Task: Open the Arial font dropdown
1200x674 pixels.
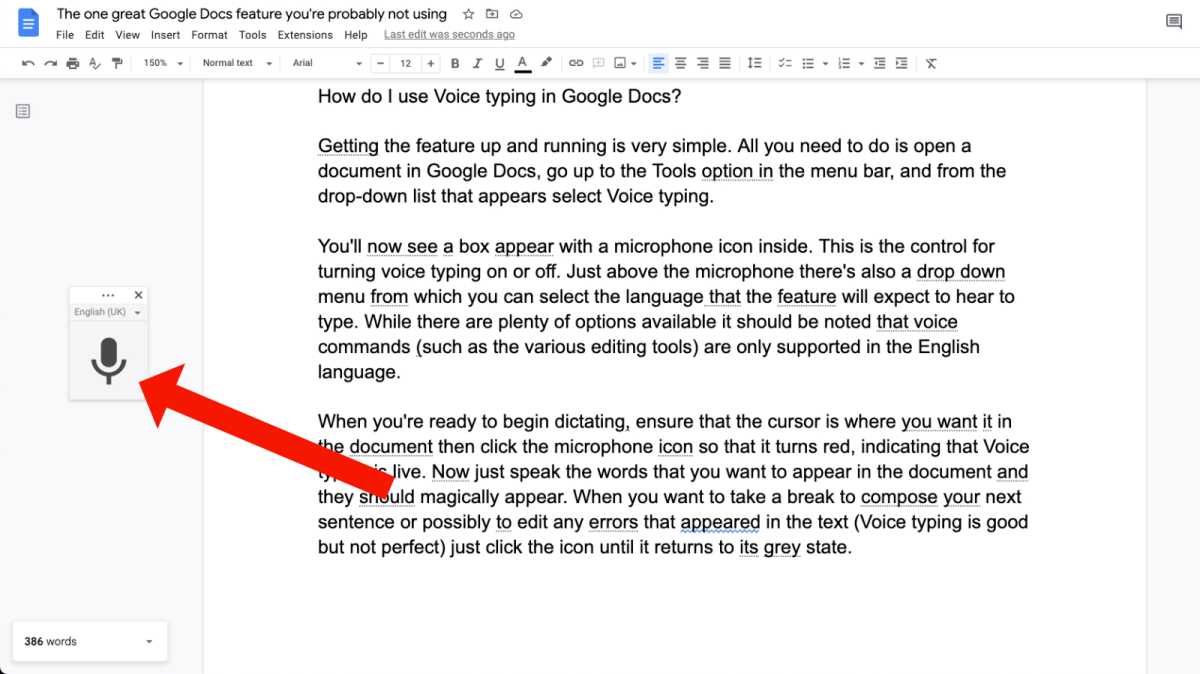Action: pyautogui.click(x=327, y=63)
